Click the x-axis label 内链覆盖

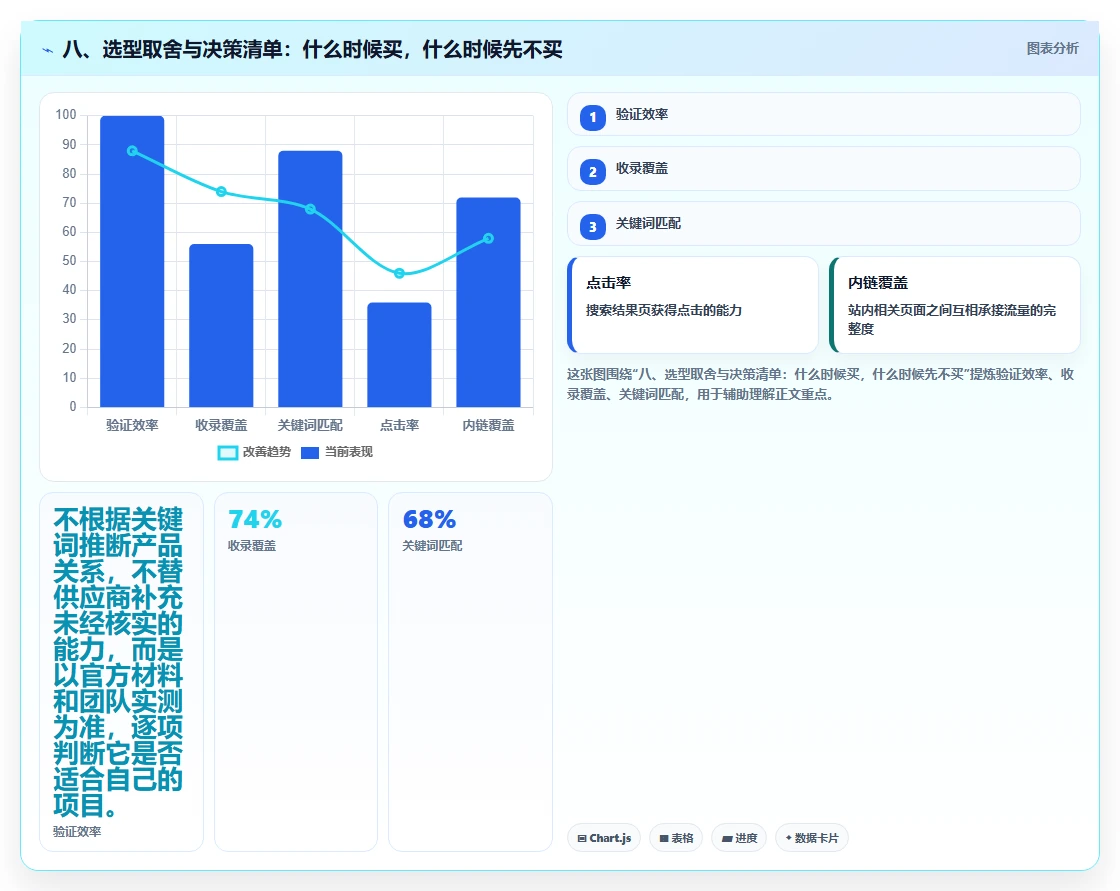click(x=489, y=425)
